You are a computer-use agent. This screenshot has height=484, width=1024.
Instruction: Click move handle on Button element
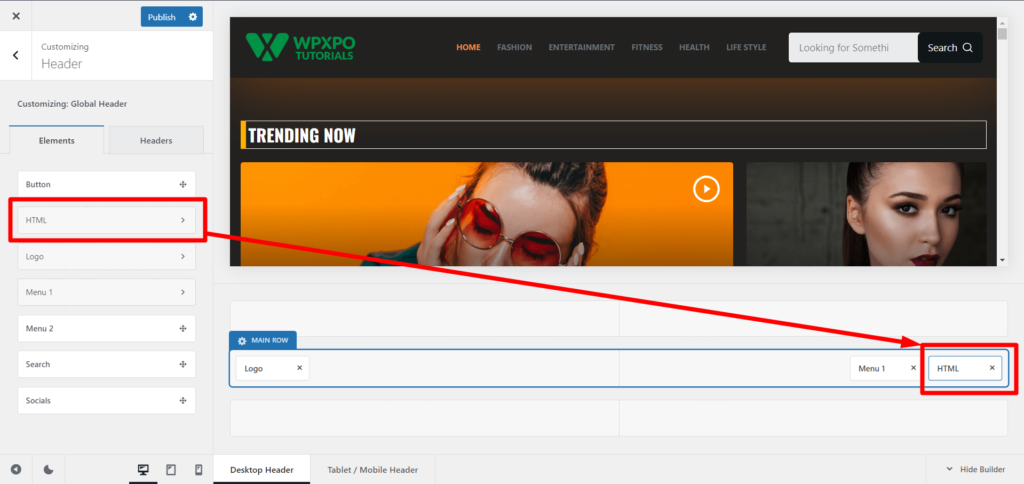(183, 185)
